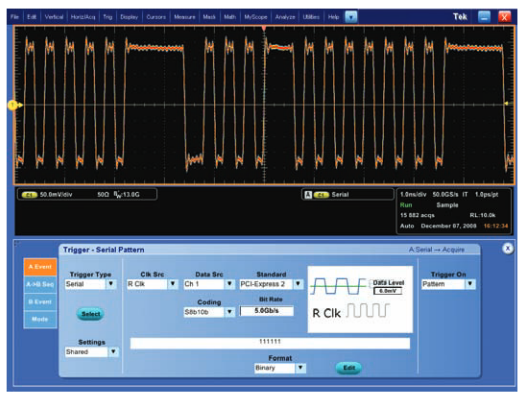Image resolution: width=526 pixels, height=399 pixels.
Task: Click the menu bar dropdown arrow button
Action: coord(351,17)
